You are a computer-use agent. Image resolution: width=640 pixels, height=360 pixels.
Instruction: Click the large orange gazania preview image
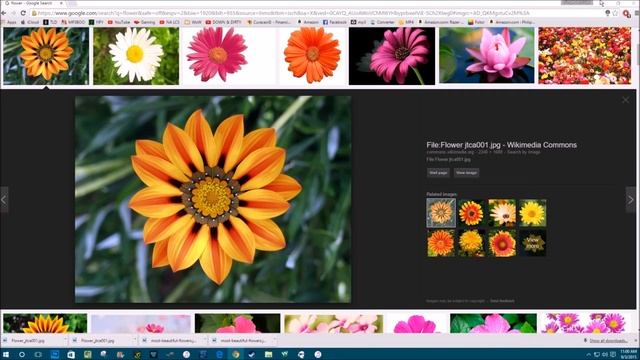(x=213, y=199)
